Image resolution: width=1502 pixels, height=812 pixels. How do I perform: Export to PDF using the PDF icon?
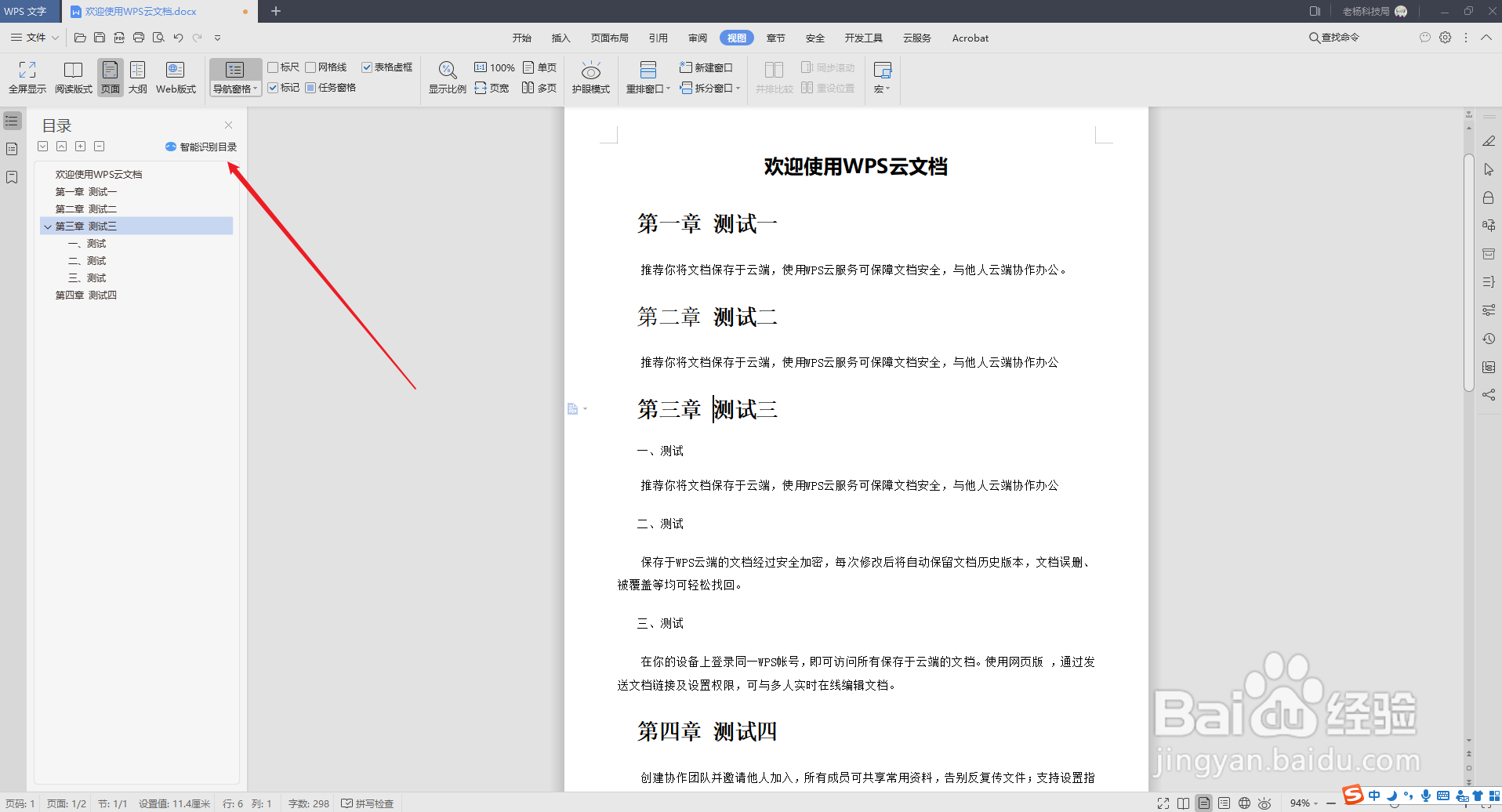(119, 38)
